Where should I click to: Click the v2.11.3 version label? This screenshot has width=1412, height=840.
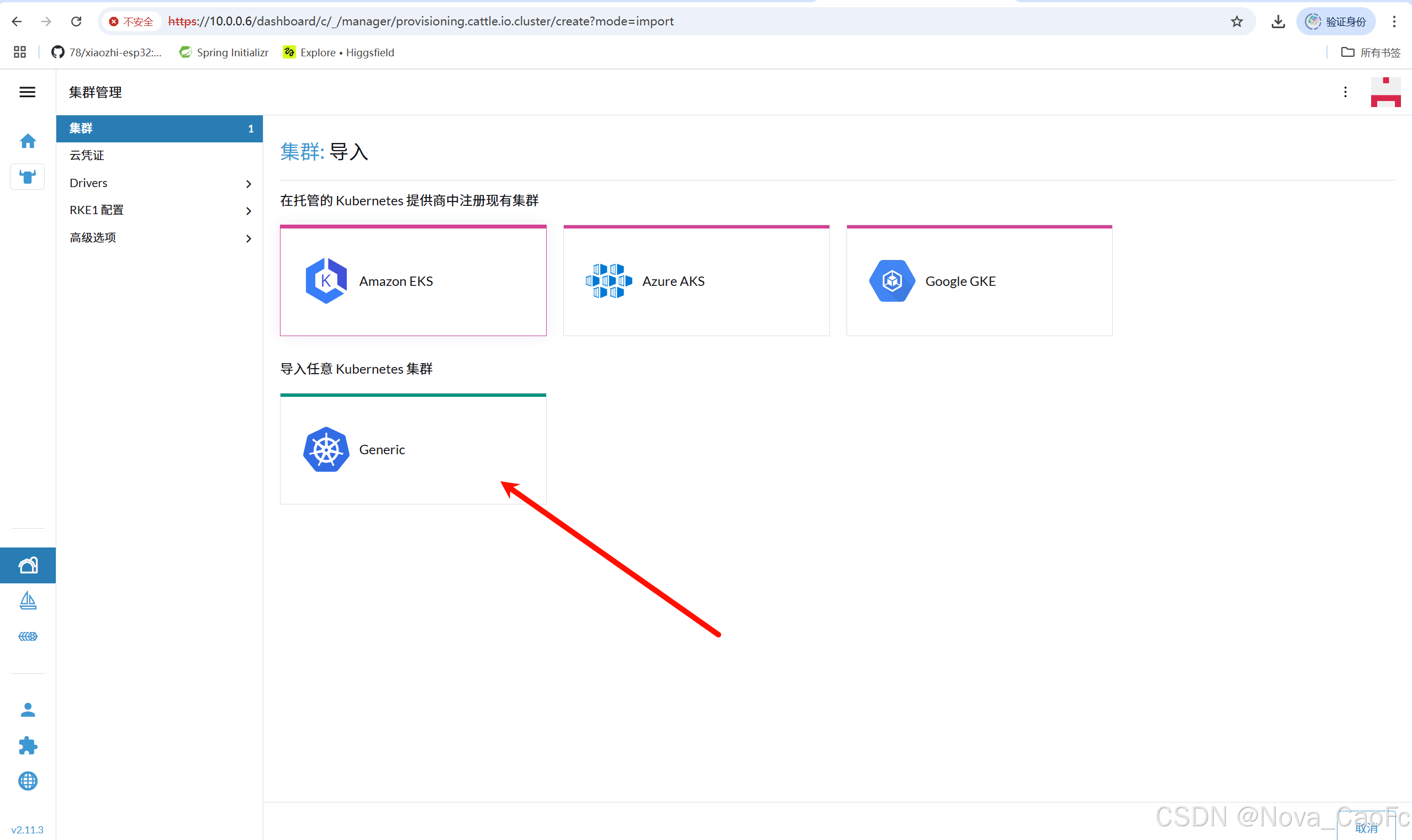27,830
